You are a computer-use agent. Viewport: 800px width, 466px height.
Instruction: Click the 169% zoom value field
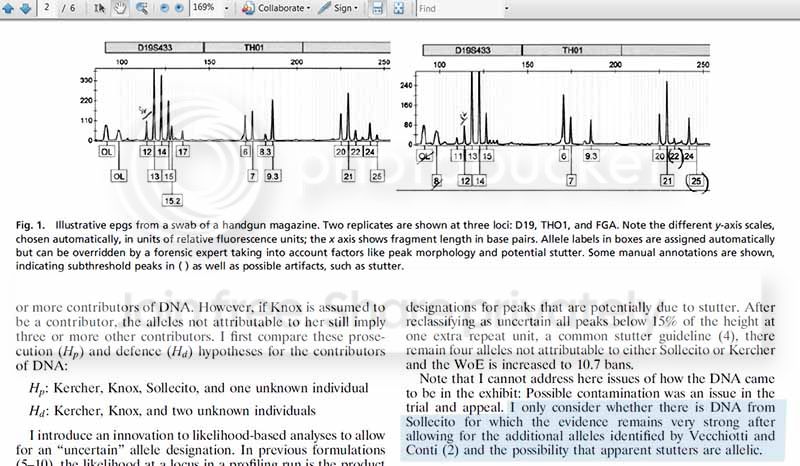pos(204,8)
